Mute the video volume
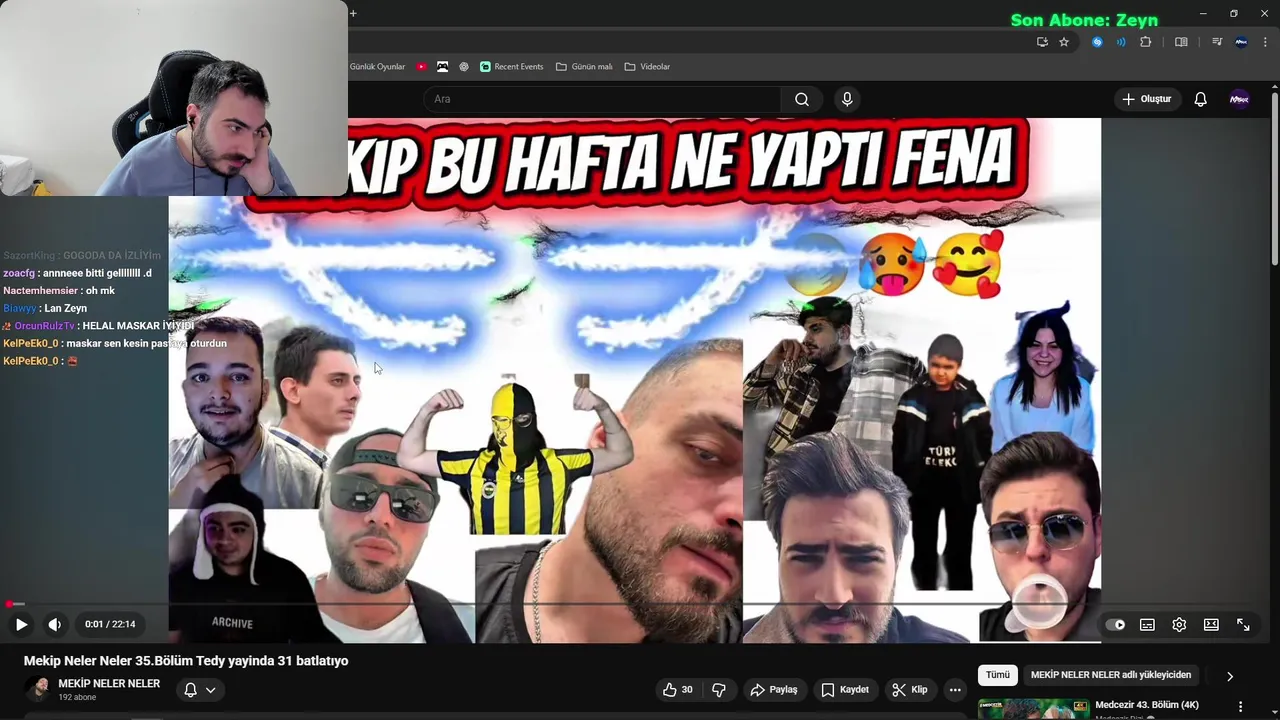 pyautogui.click(x=55, y=624)
